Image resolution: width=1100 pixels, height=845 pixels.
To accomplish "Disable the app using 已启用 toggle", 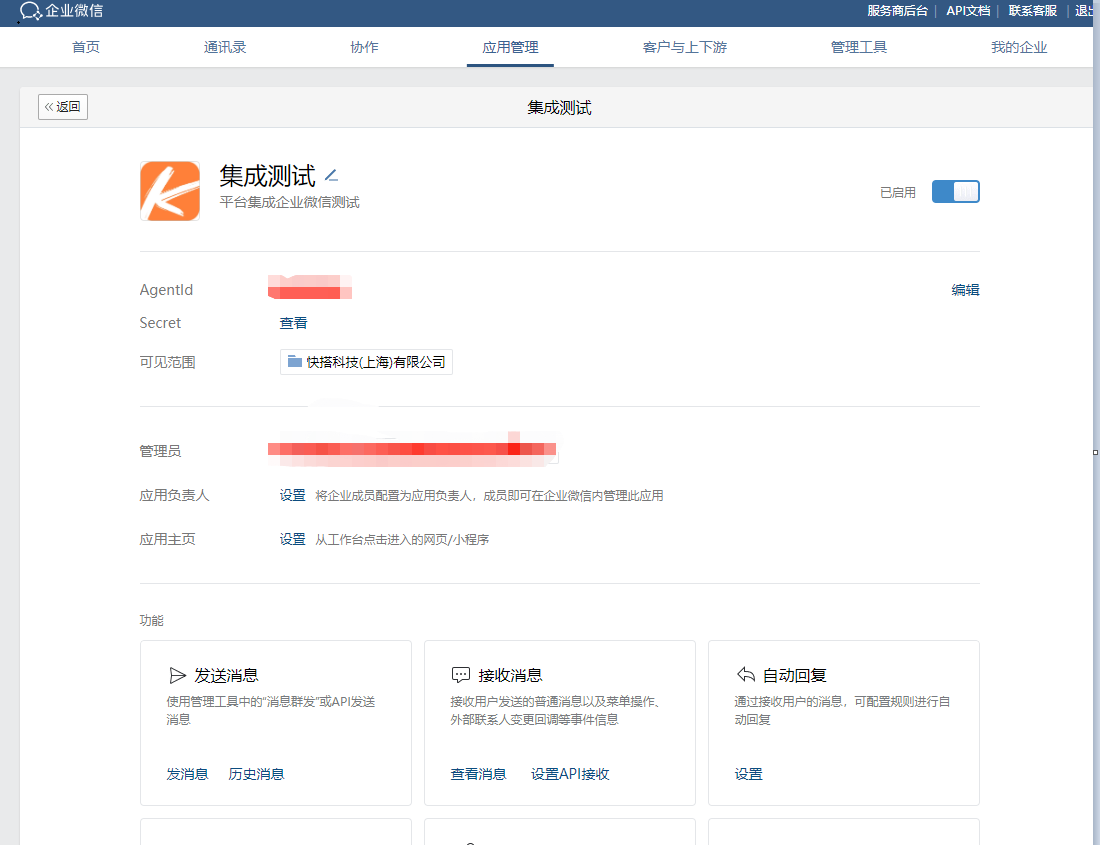I will click(955, 192).
